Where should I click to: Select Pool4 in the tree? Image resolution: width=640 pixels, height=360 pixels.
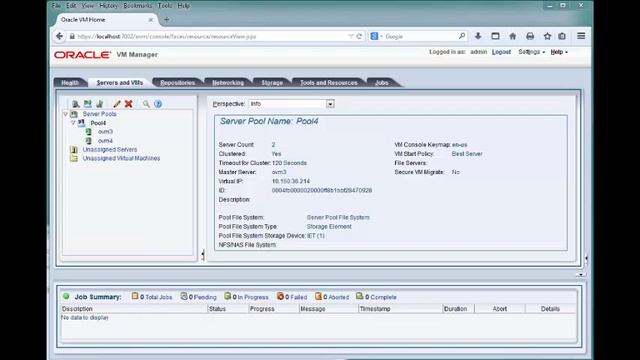[x=98, y=123]
